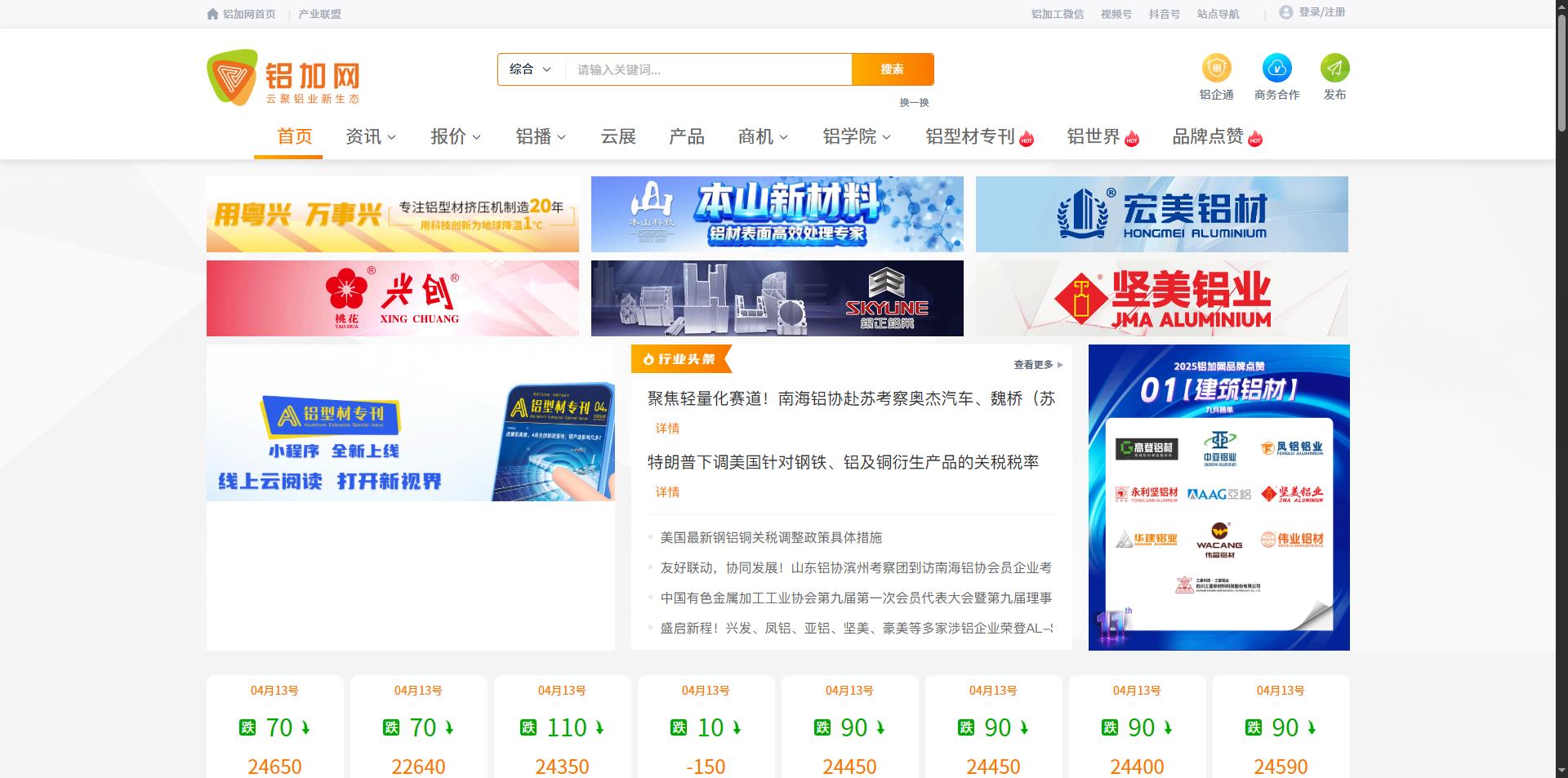Open the 坚美铝业 JMA Aluminium banner
This screenshot has width=1568, height=778.
(x=1161, y=298)
